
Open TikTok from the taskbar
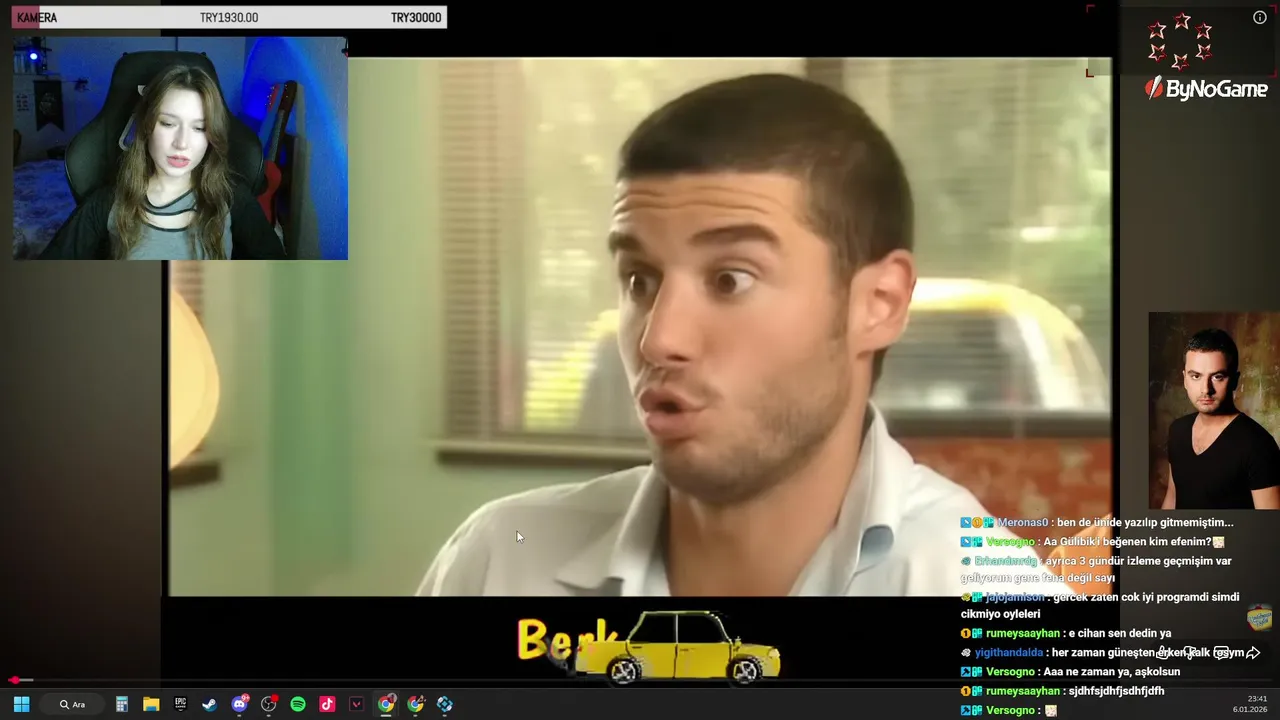[x=327, y=704]
